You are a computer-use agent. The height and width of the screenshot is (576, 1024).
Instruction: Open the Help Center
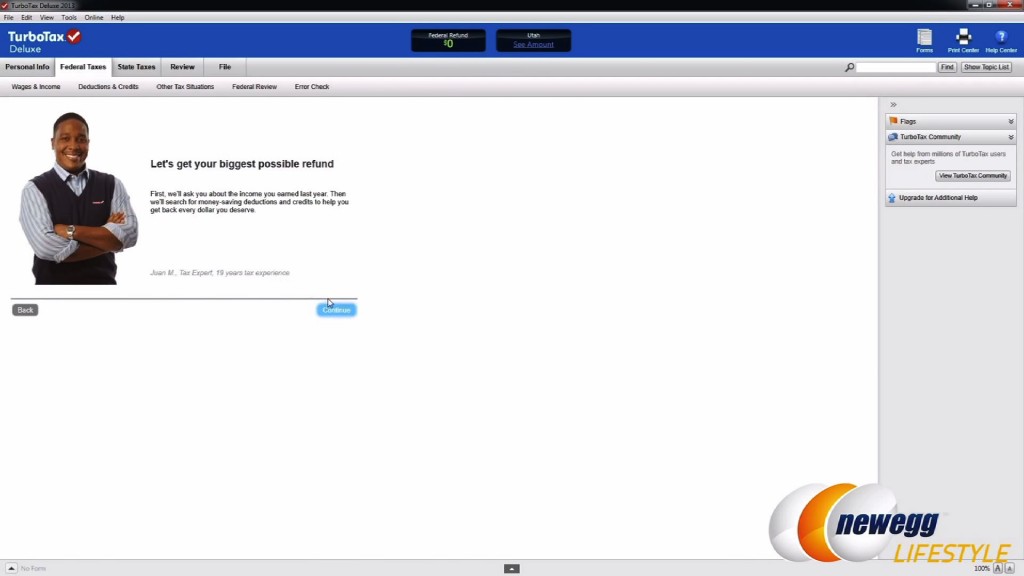(x=1001, y=40)
